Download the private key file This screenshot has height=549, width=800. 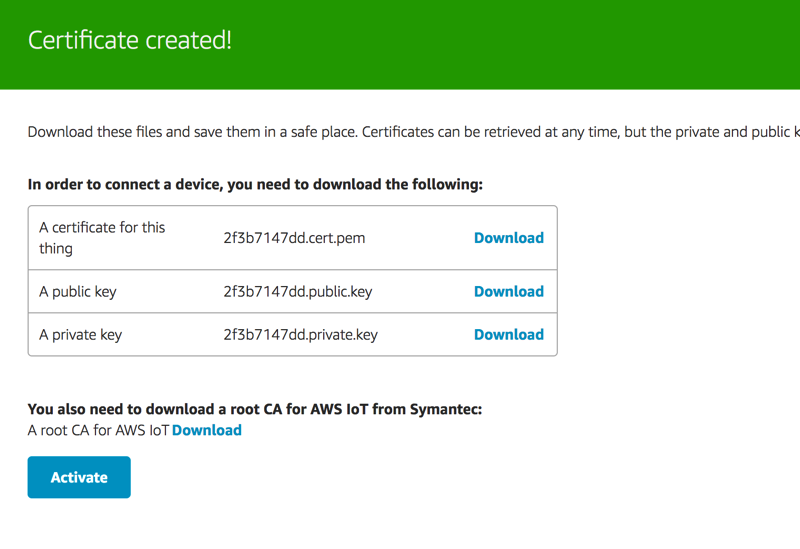[508, 335]
